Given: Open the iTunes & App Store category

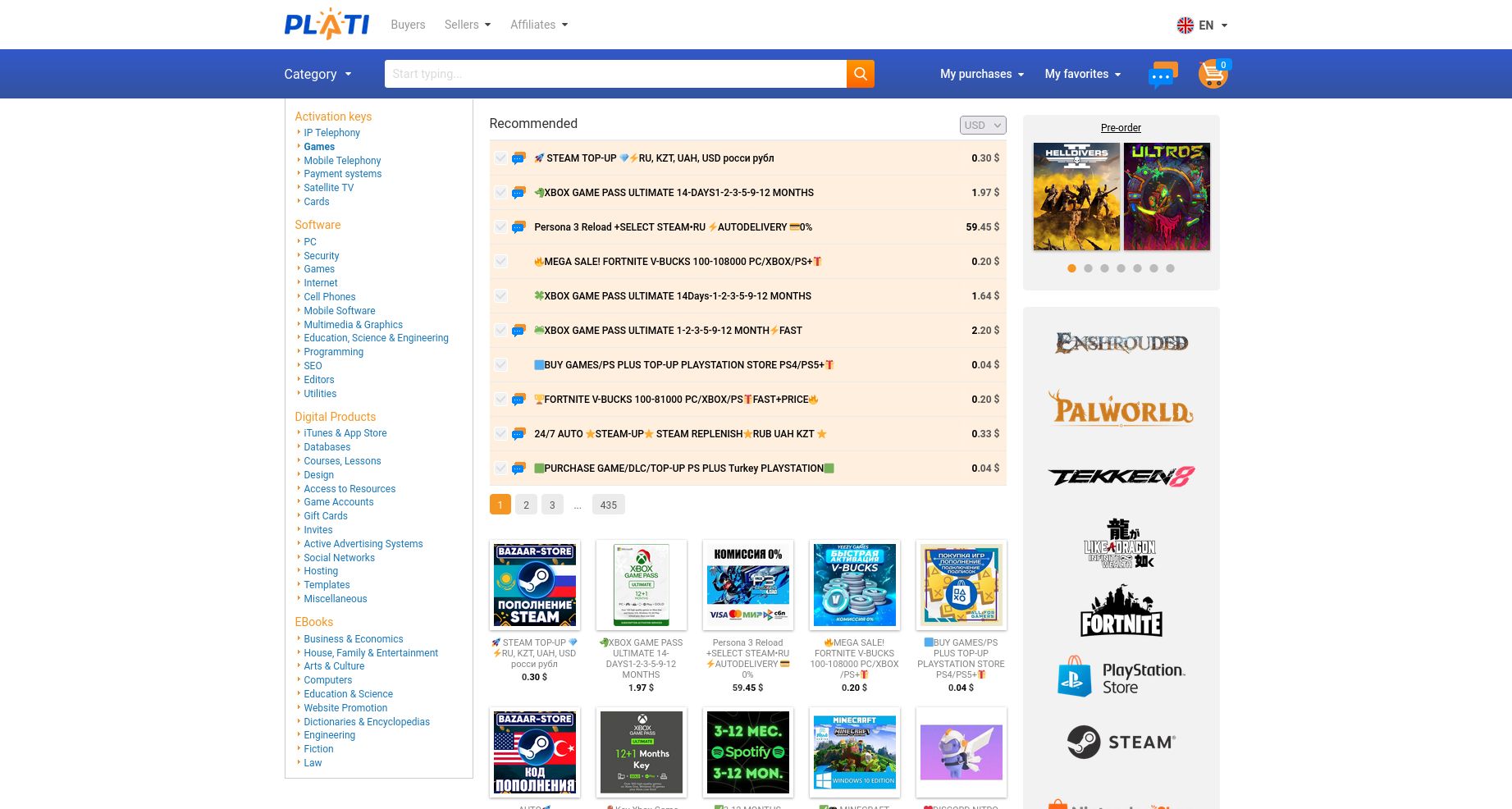Looking at the screenshot, I should [x=345, y=433].
